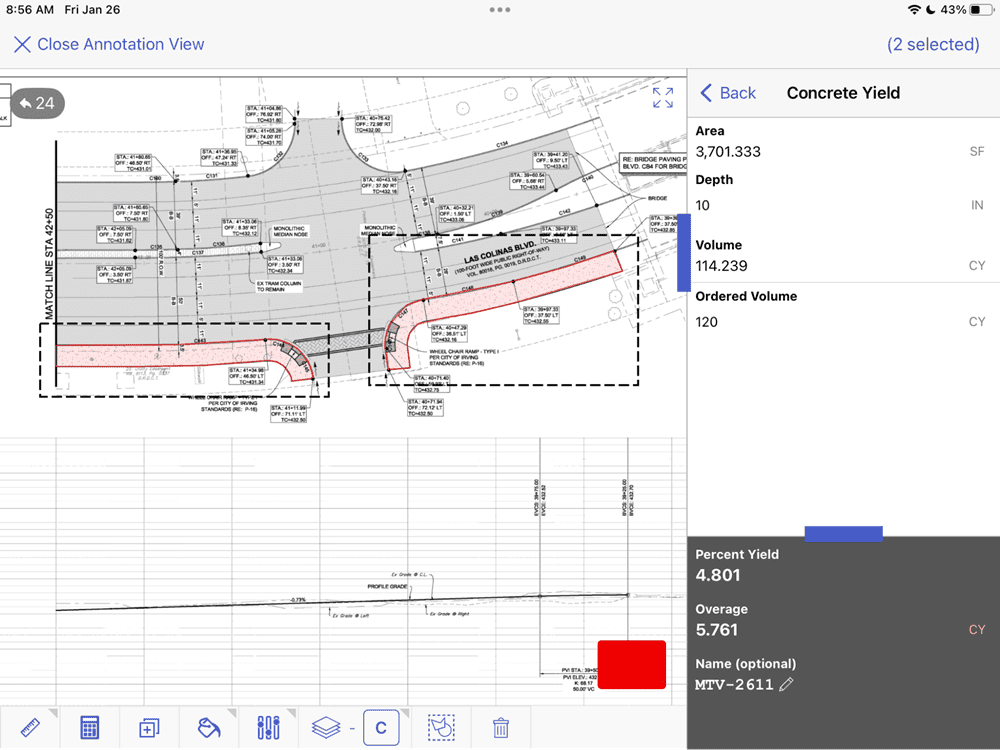
Task: Edit the name MTV-2611 with pencil icon
Action: [787, 685]
